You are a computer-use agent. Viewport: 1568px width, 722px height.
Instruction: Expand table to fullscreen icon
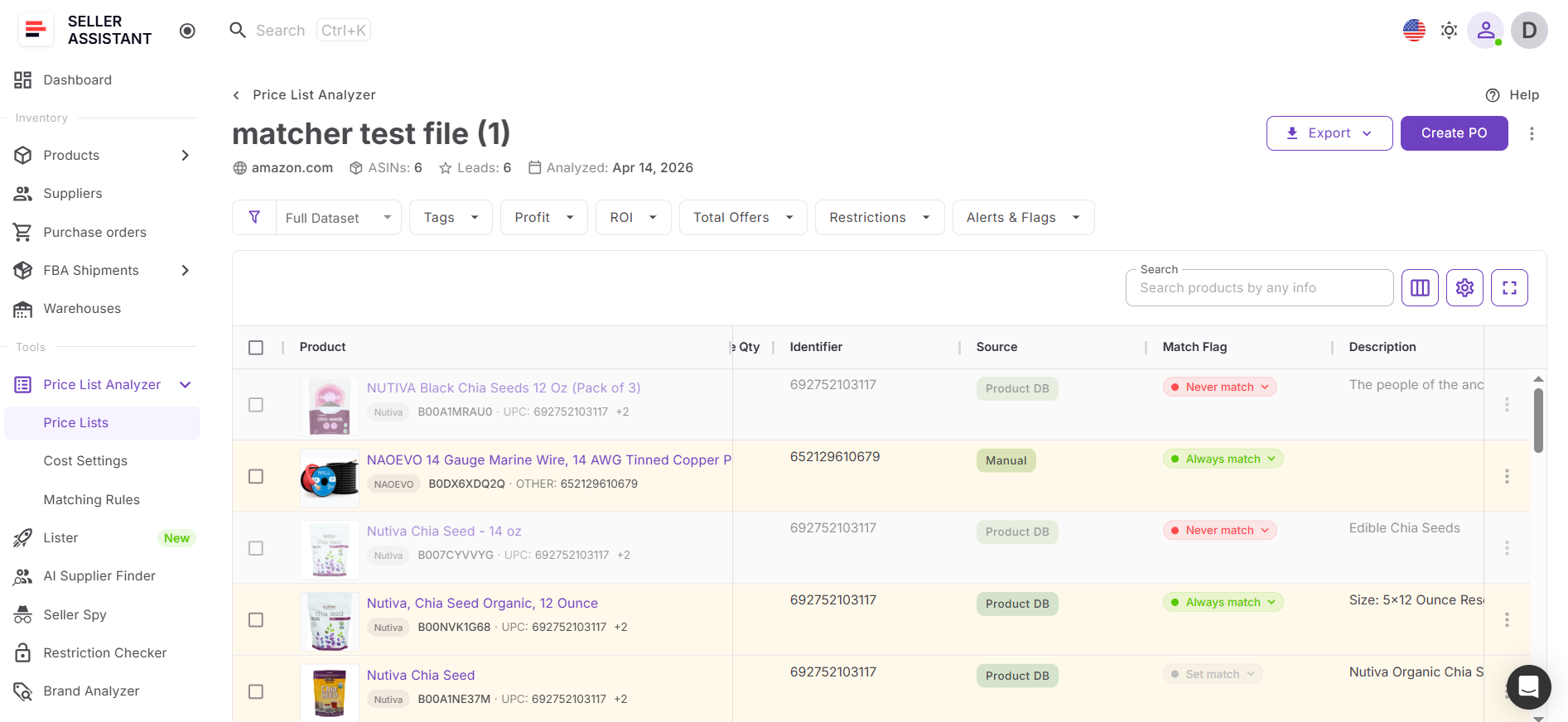click(1509, 287)
